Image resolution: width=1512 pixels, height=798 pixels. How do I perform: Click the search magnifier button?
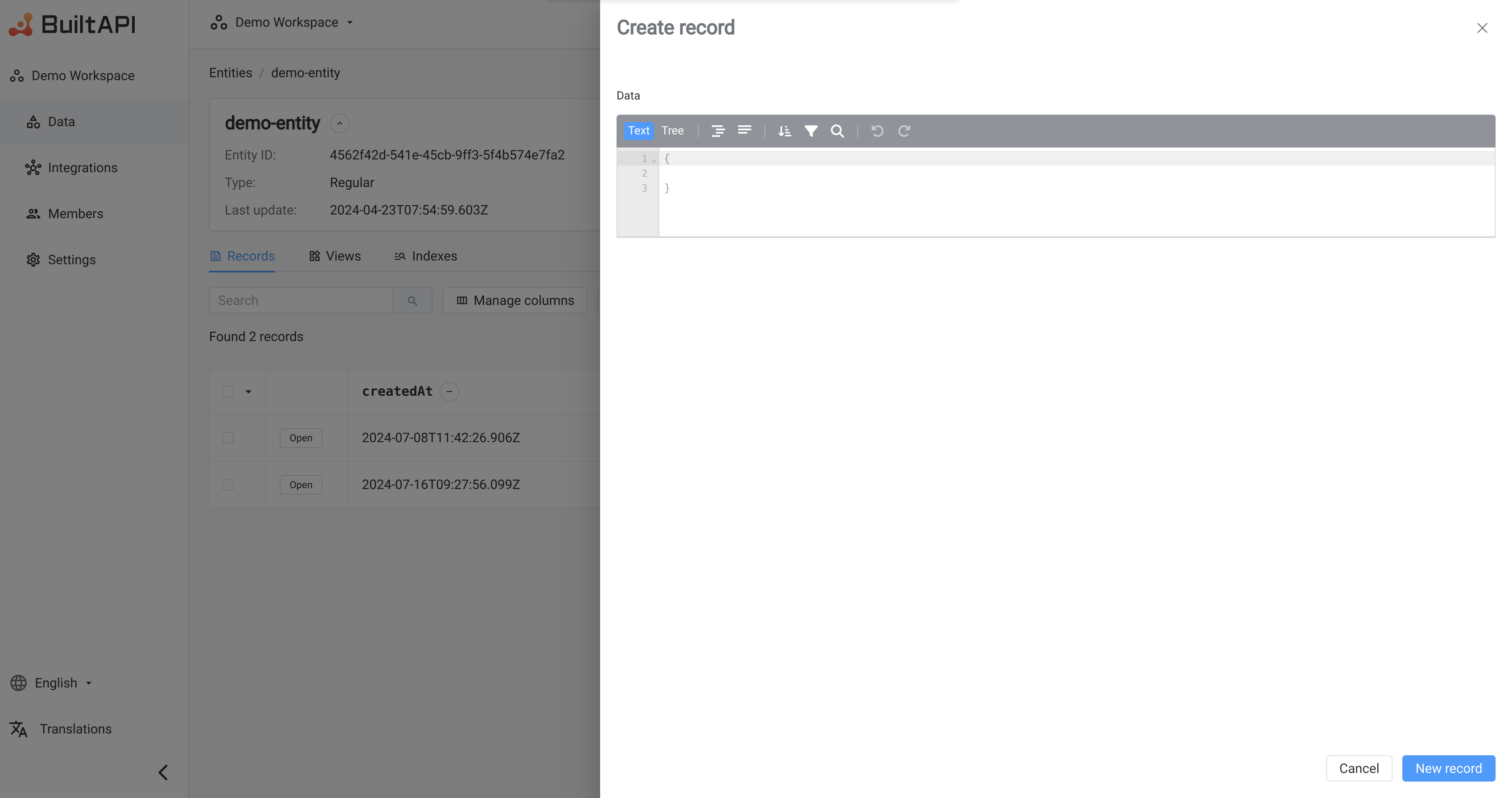tap(413, 301)
